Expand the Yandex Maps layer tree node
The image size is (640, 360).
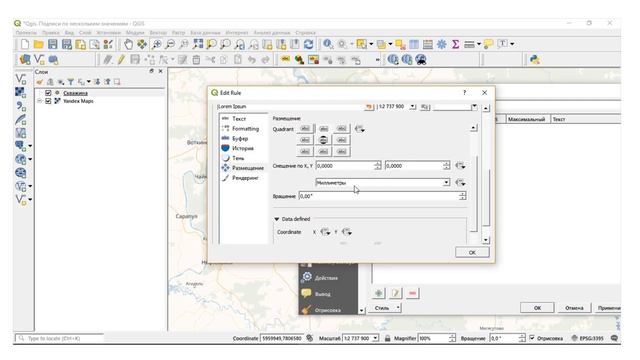coord(40,101)
